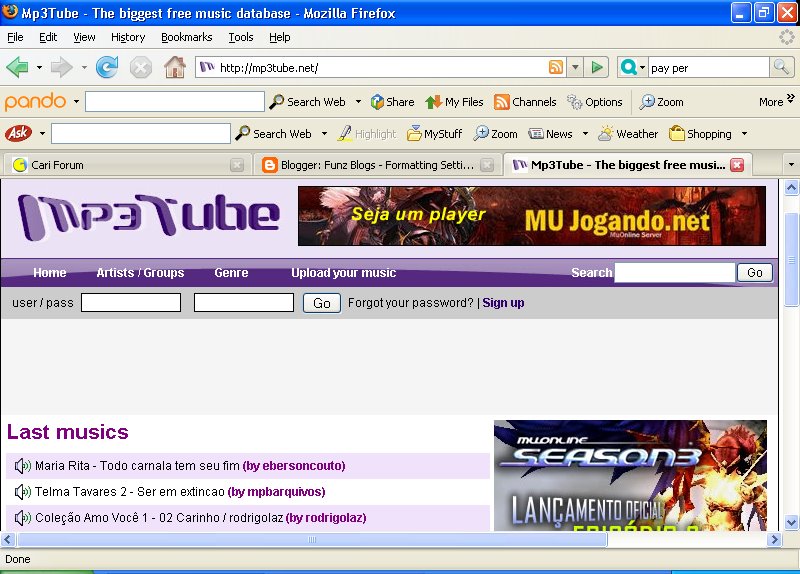Open Pando Channels
Image resolution: width=800 pixels, height=574 pixels.
525,102
